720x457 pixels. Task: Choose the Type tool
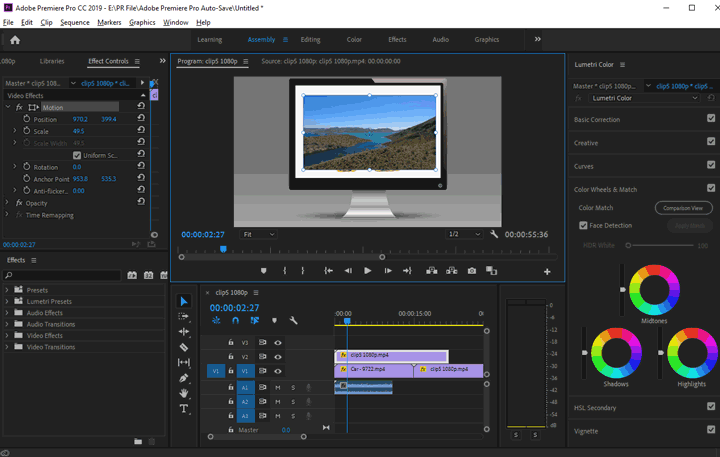click(x=184, y=409)
